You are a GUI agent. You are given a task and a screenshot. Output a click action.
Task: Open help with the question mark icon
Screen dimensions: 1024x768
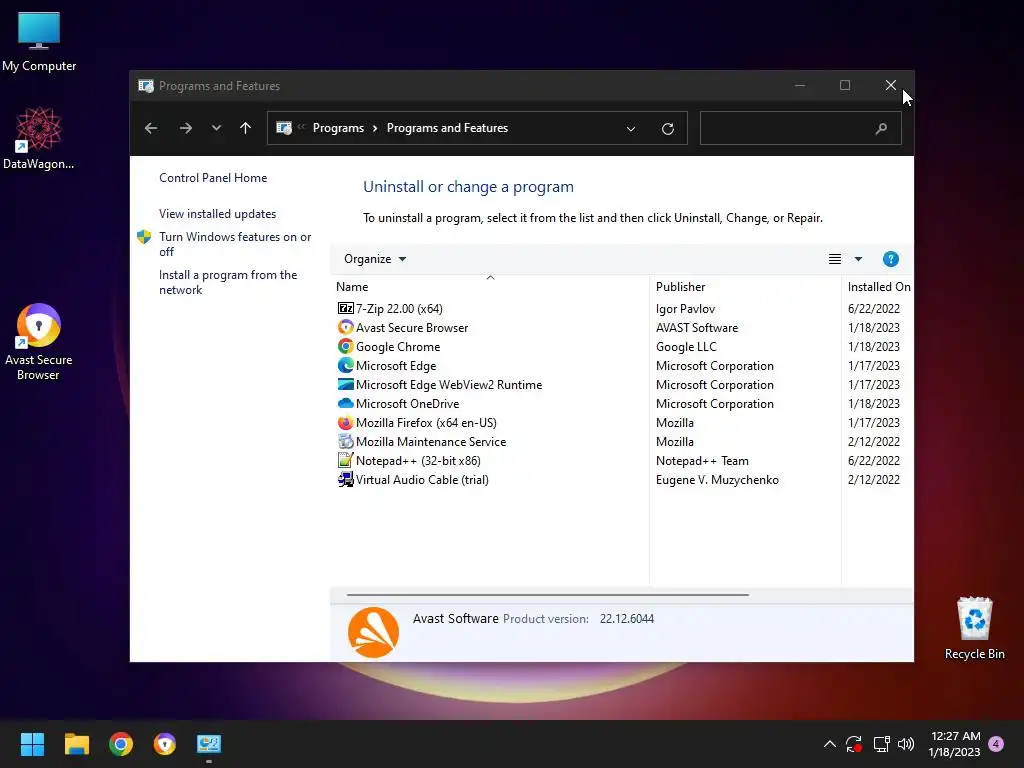pos(890,259)
